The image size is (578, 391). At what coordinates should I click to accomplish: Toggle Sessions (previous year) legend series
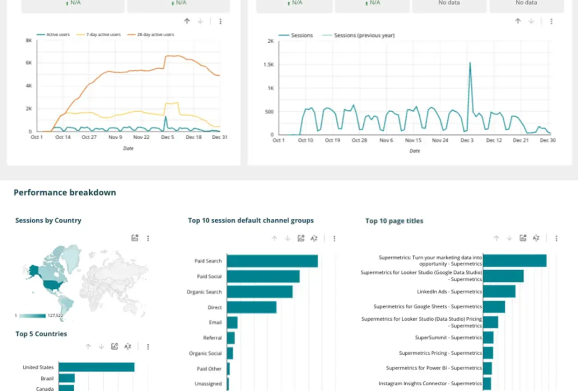(358, 35)
